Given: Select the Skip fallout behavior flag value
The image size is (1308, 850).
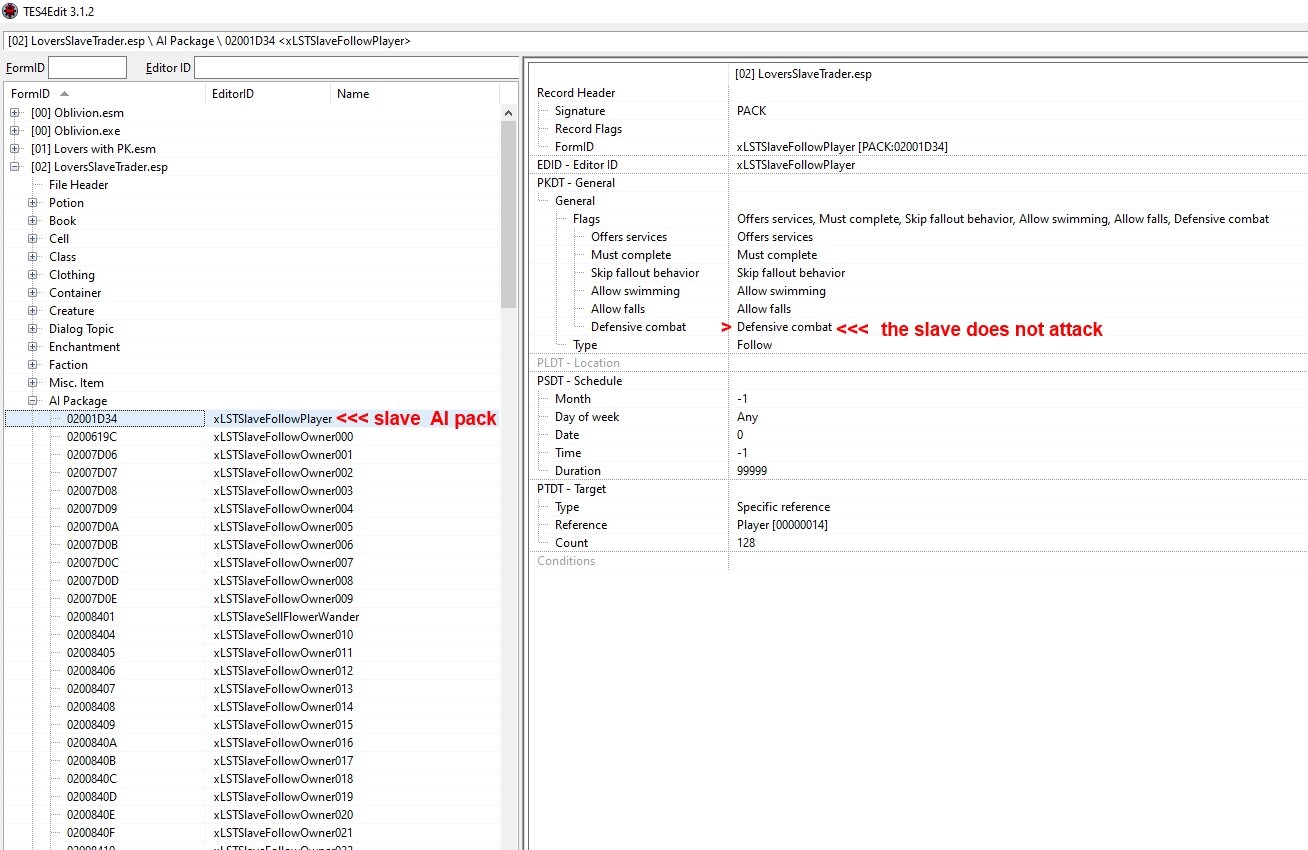Looking at the screenshot, I should pyautogui.click(x=791, y=273).
